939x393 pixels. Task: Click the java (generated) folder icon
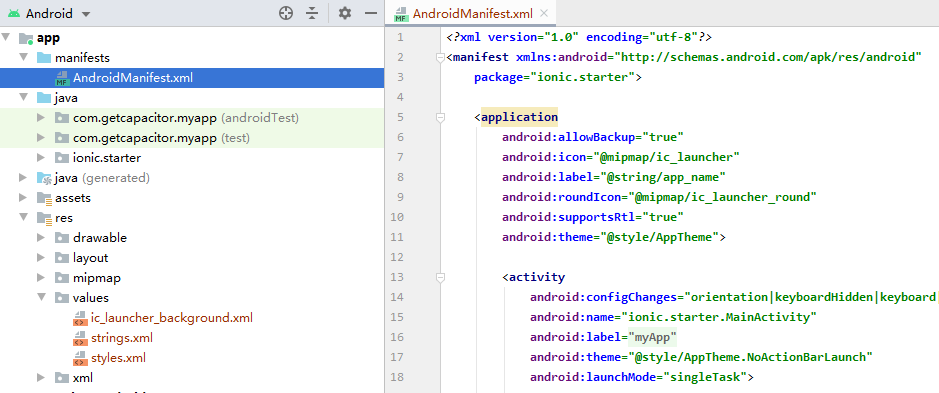[x=44, y=178]
